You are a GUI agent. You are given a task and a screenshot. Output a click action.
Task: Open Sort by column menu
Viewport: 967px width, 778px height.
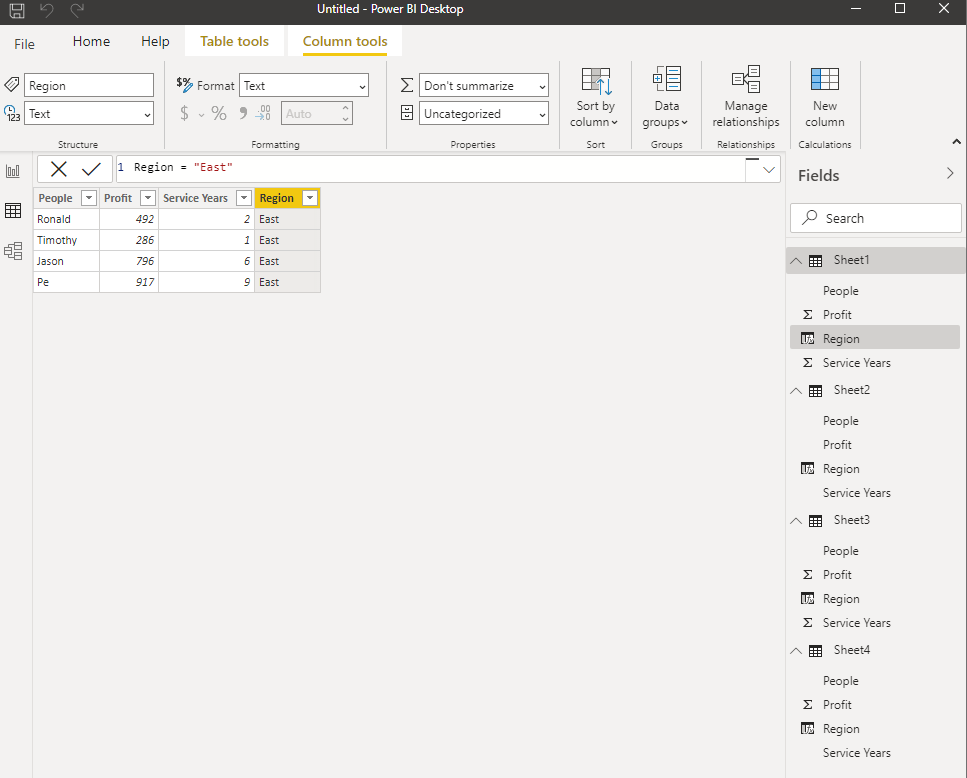[x=595, y=97]
